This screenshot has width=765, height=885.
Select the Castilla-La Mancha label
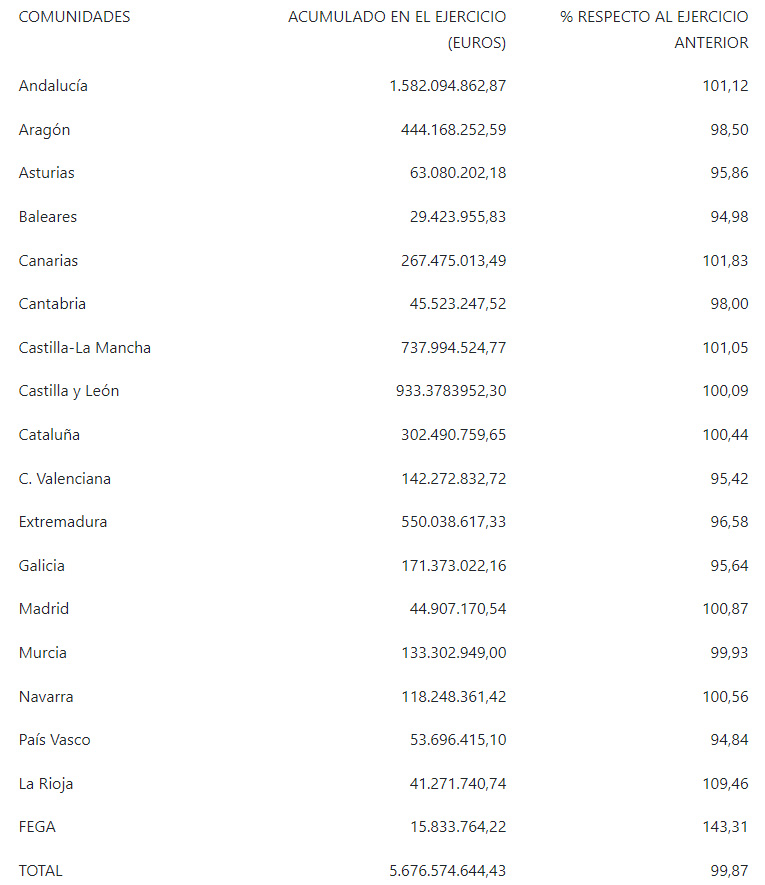(x=85, y=348)
